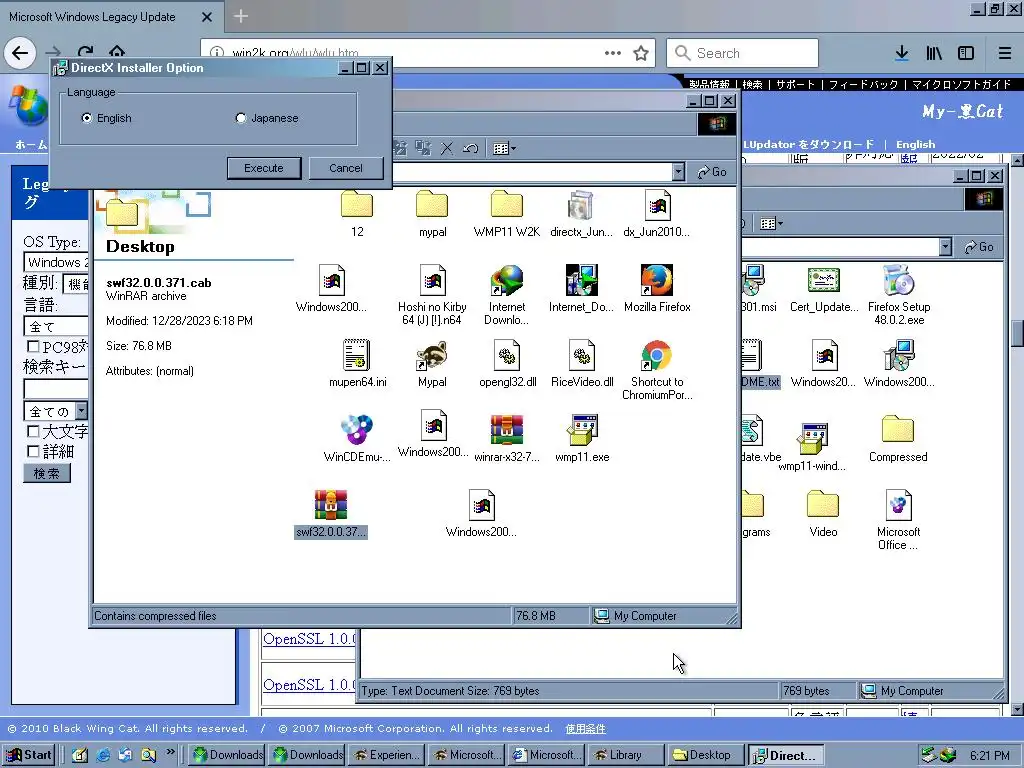Click the Undo toolbar icon in Desktop window
Image resolution: width=1024 pixels, height=768 pixels.
470,149
